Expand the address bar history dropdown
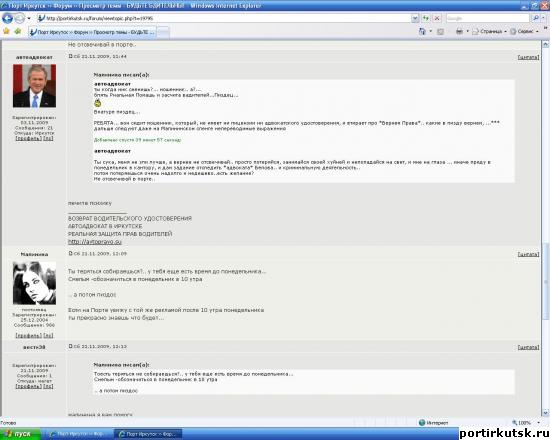 415,18
